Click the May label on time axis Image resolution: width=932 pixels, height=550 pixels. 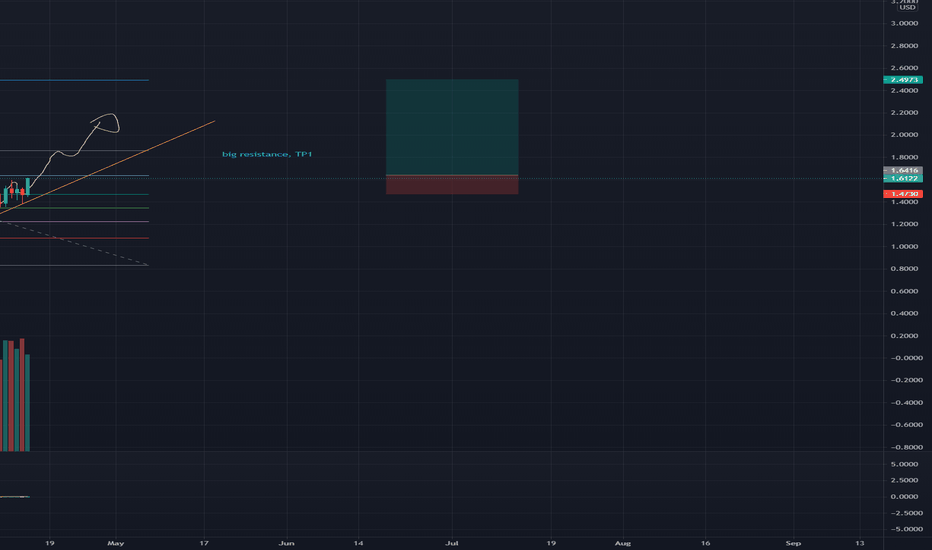[115, 543]
